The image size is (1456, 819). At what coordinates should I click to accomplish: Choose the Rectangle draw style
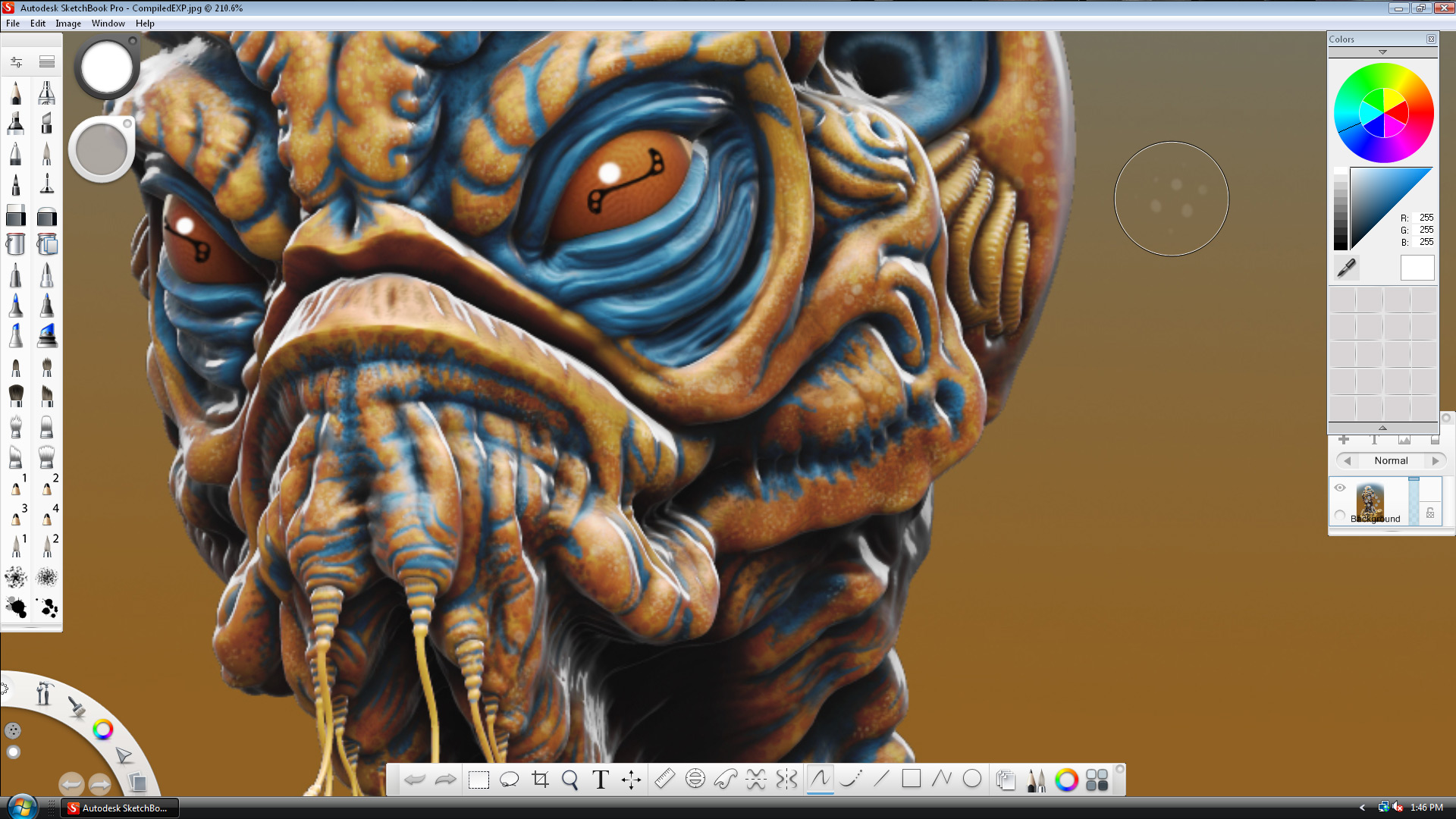pos(912,780)
